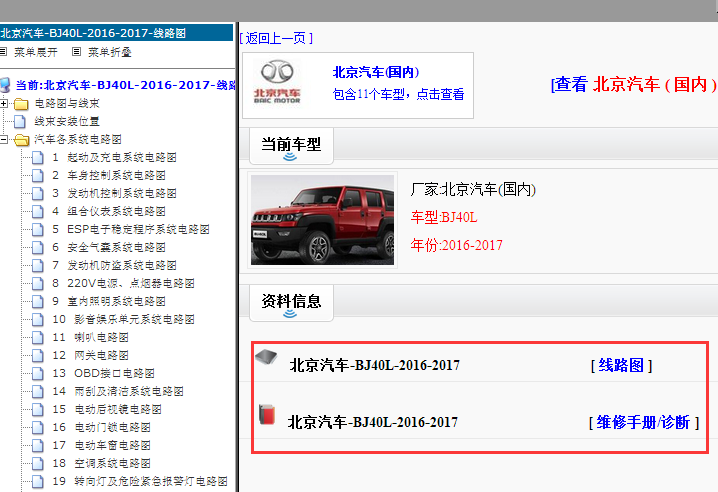Click page icon of 9 室内照明系统电路图

38,301
